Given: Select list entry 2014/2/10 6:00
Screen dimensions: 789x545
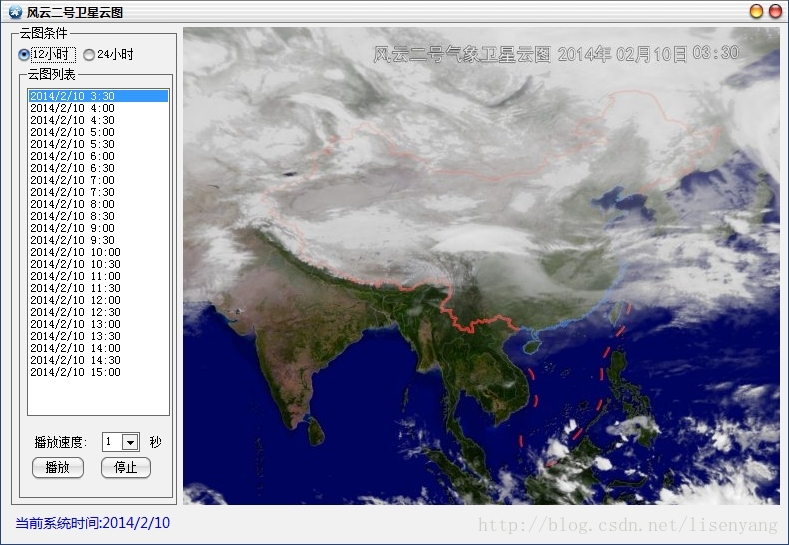Looking at the screenshot, I should click(x=98, y=157).
